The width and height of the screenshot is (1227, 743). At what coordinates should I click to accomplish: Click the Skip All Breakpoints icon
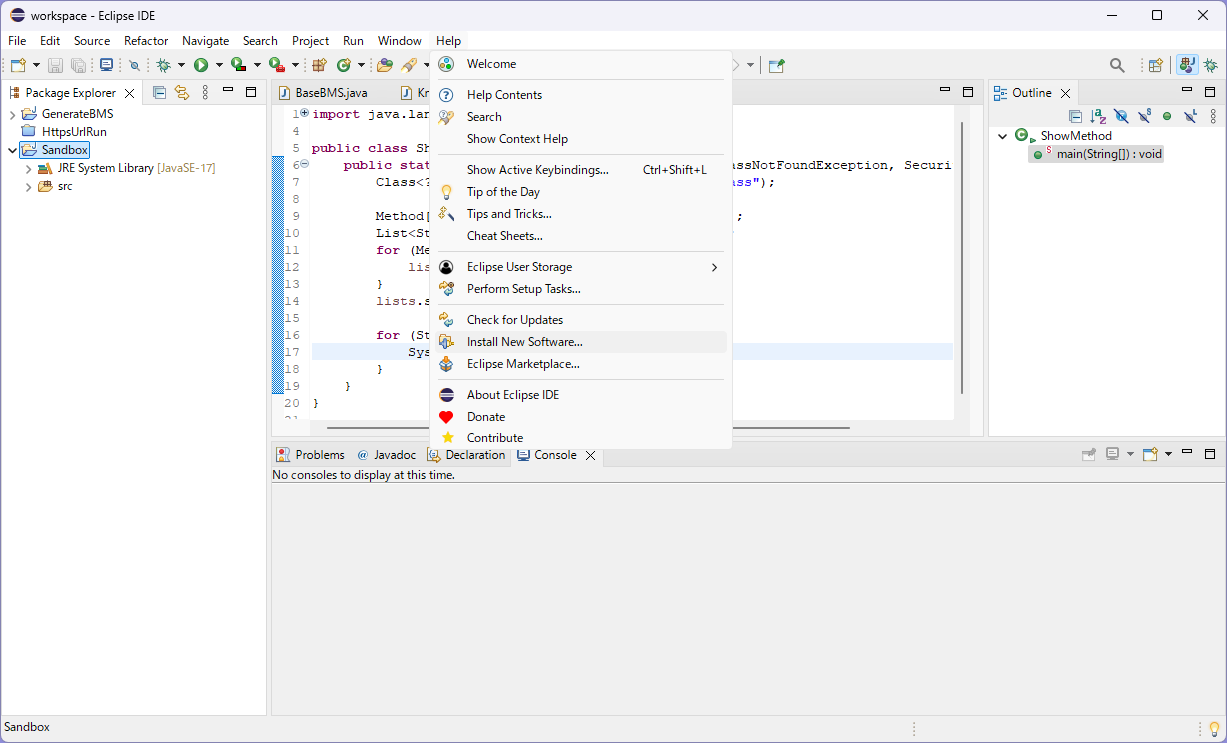tap(134, 65)
